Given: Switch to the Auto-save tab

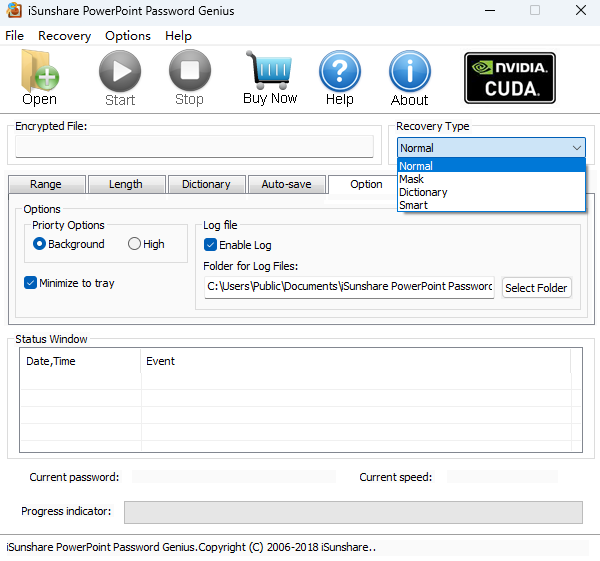Looking at the screenshot, I should click(287, 184).
